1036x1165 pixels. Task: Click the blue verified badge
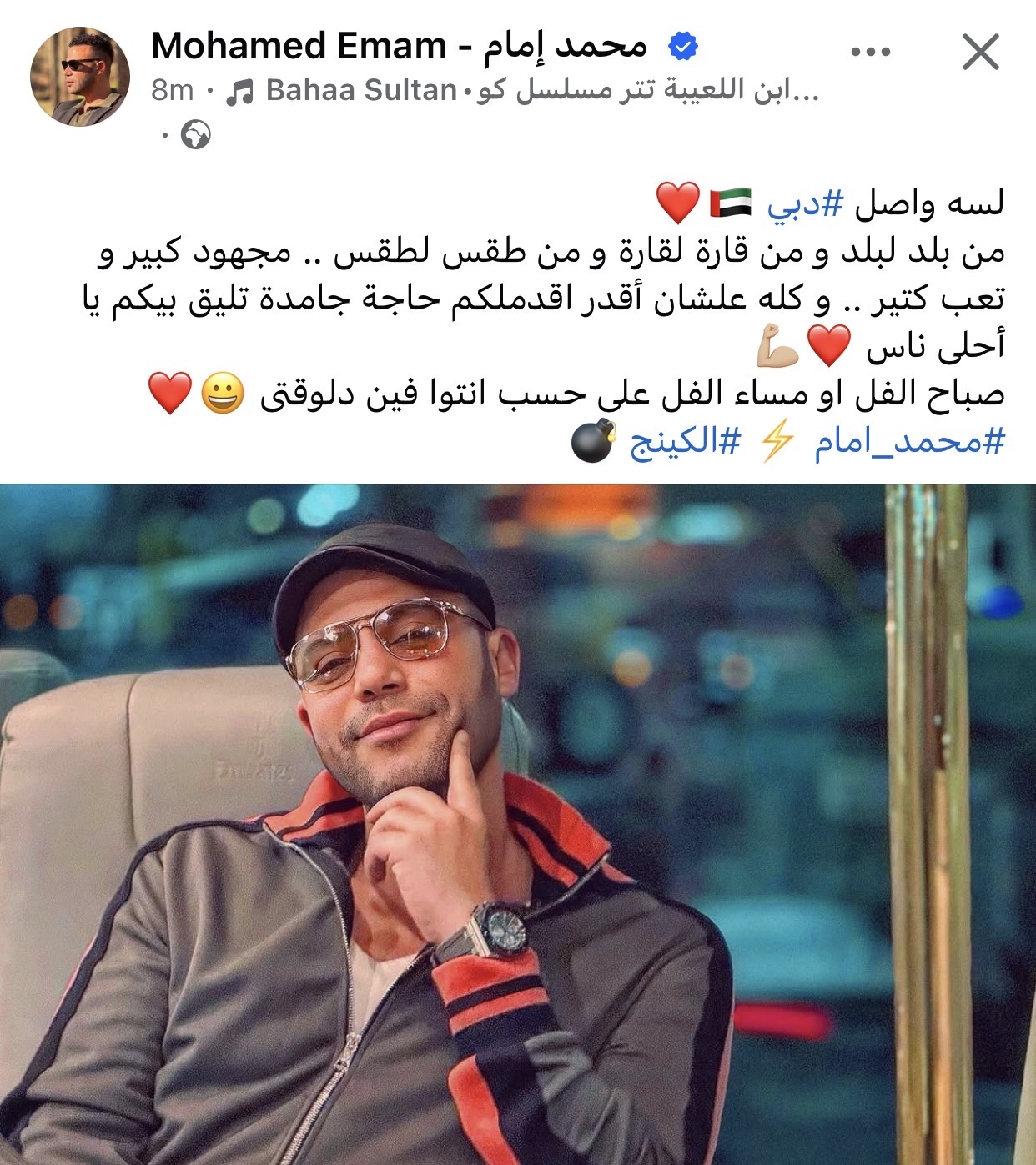pos(683,48)
